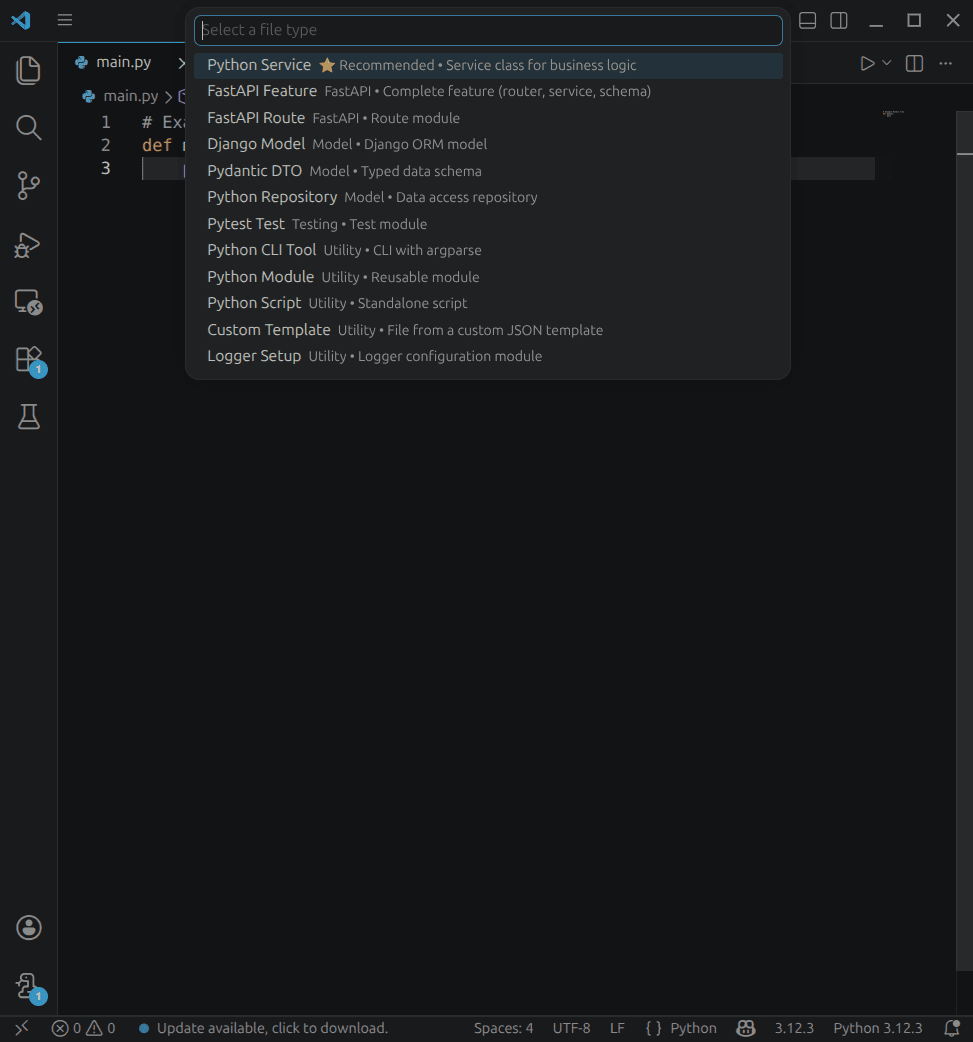Open the Source Control view

(x=28, y=185)
